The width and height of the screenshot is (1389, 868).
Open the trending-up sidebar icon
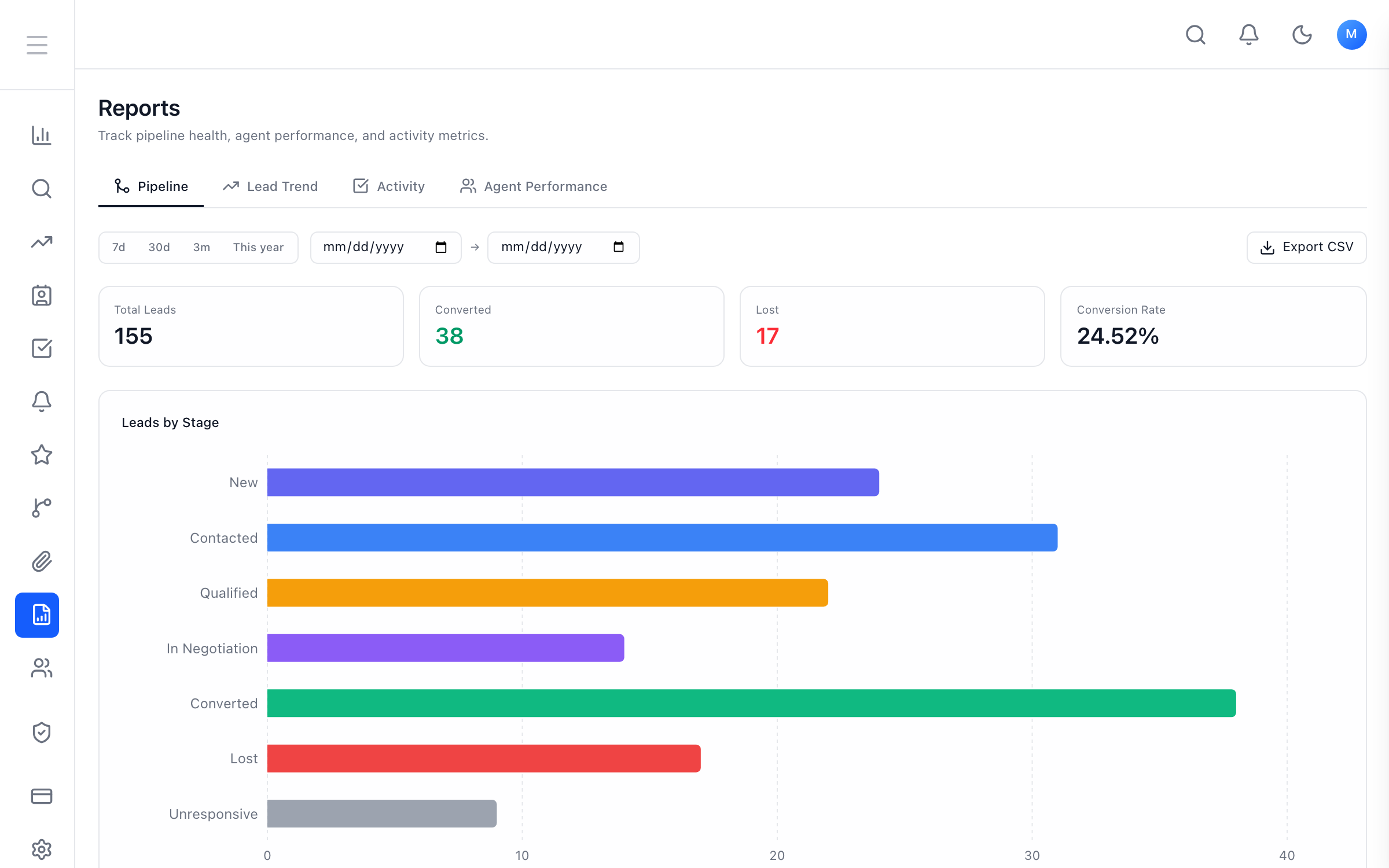(x=42, y=242)
